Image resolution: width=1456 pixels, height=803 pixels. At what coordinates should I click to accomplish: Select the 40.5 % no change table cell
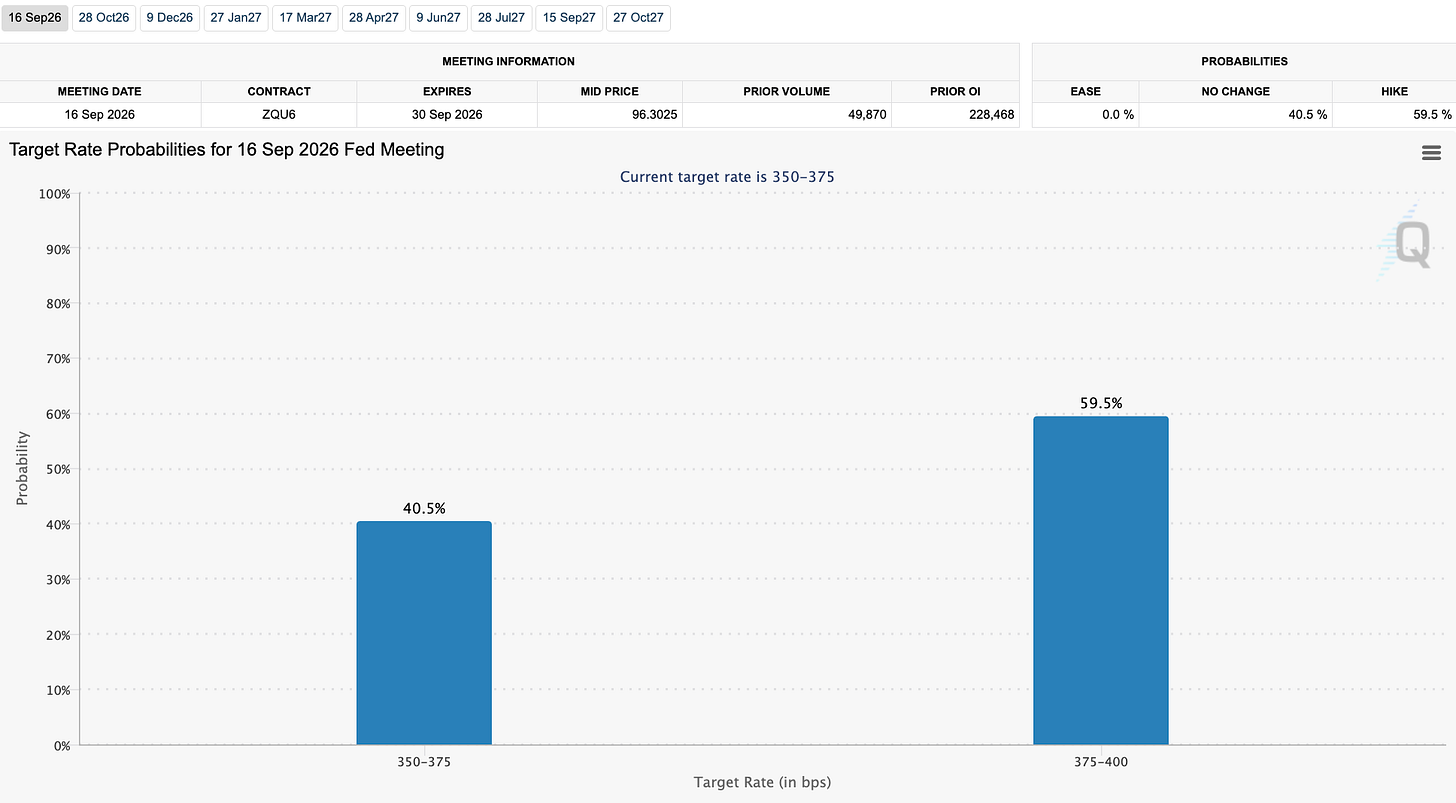coord(1236,115)
